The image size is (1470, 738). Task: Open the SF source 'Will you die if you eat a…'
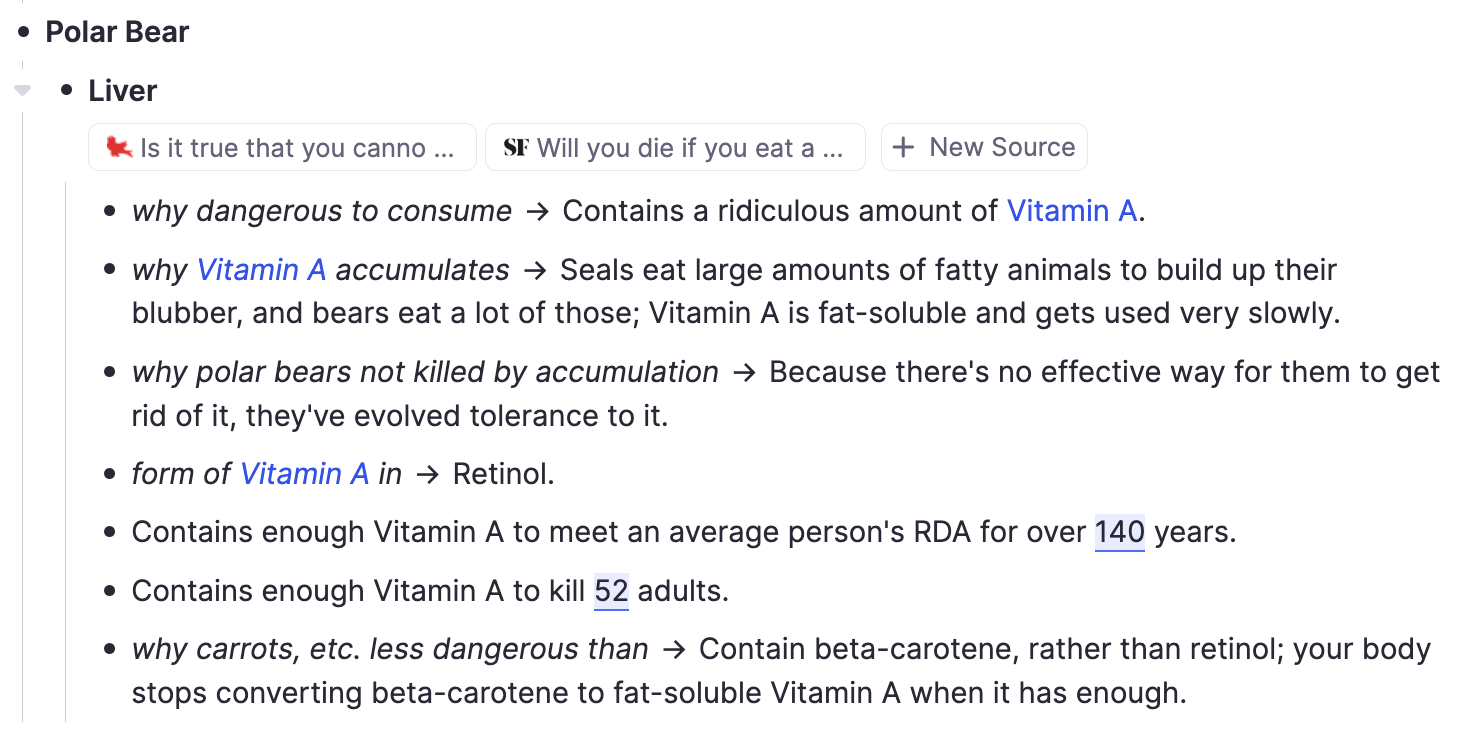click(675, 148)
